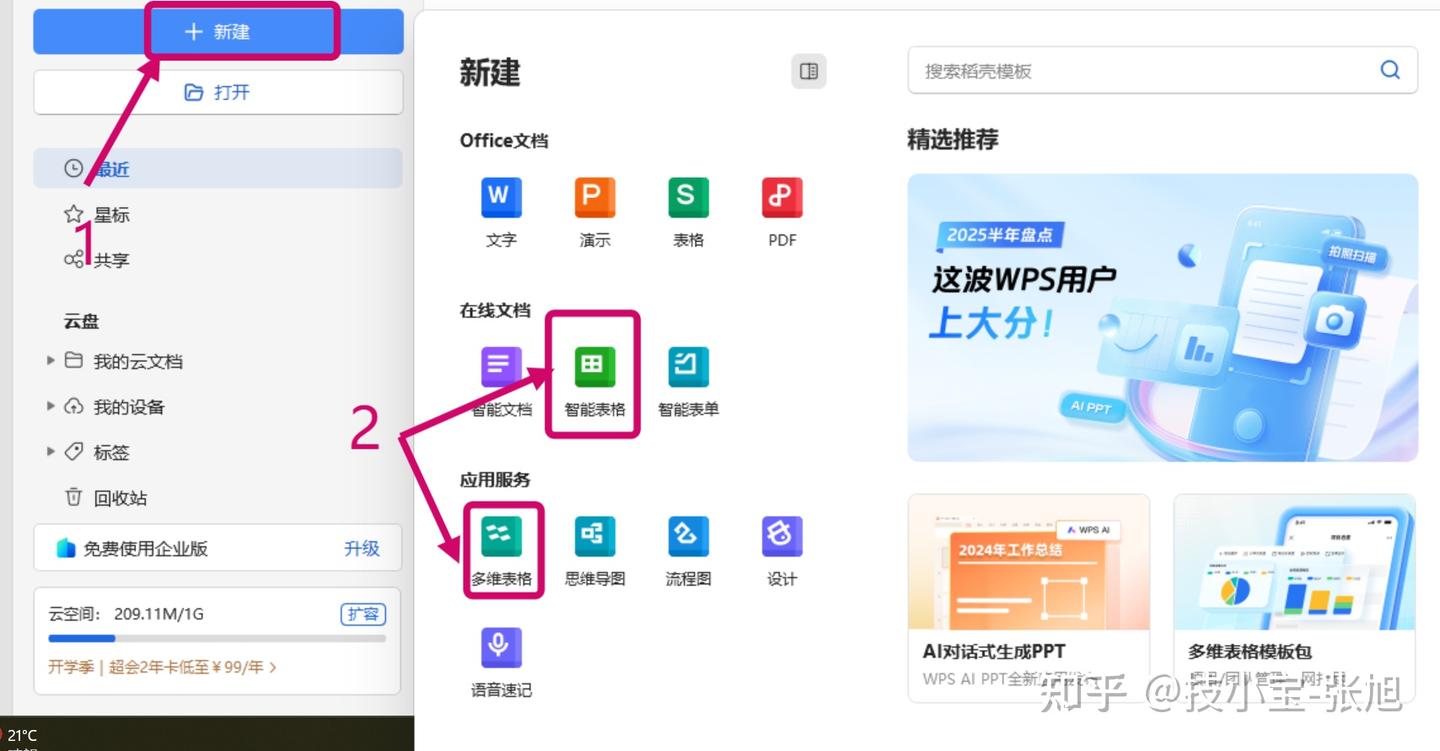Create a new Word 文字 document

pos(501,212)
